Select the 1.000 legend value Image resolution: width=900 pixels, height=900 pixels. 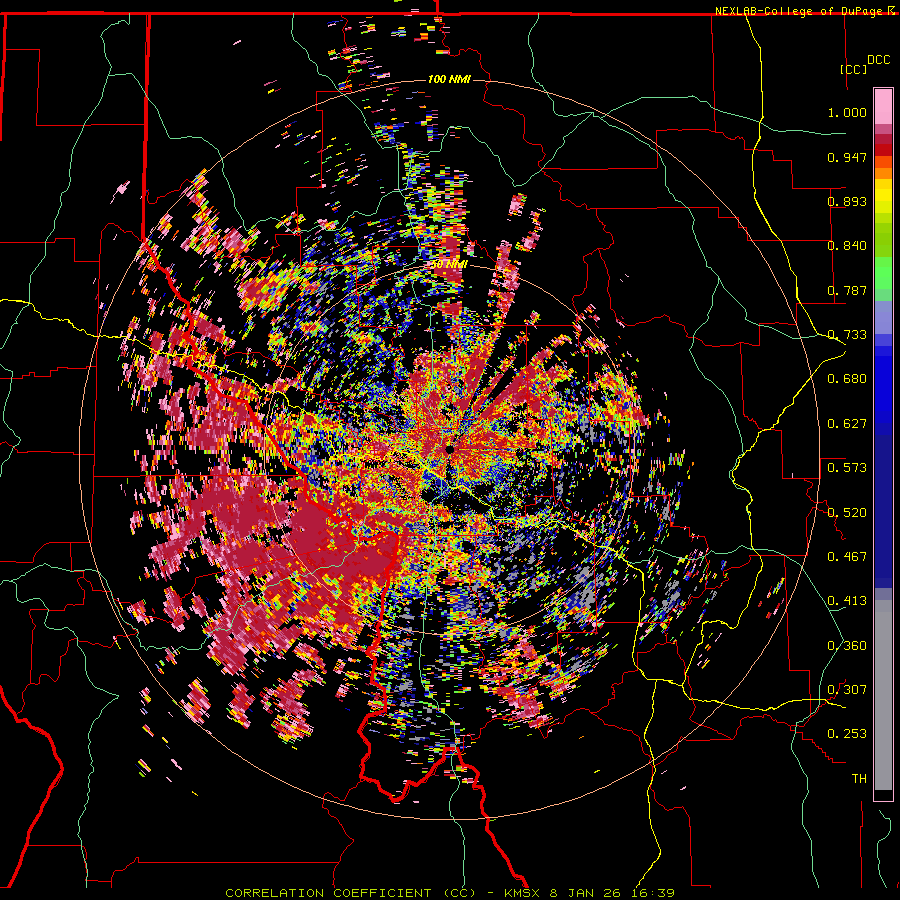point(847,112)
